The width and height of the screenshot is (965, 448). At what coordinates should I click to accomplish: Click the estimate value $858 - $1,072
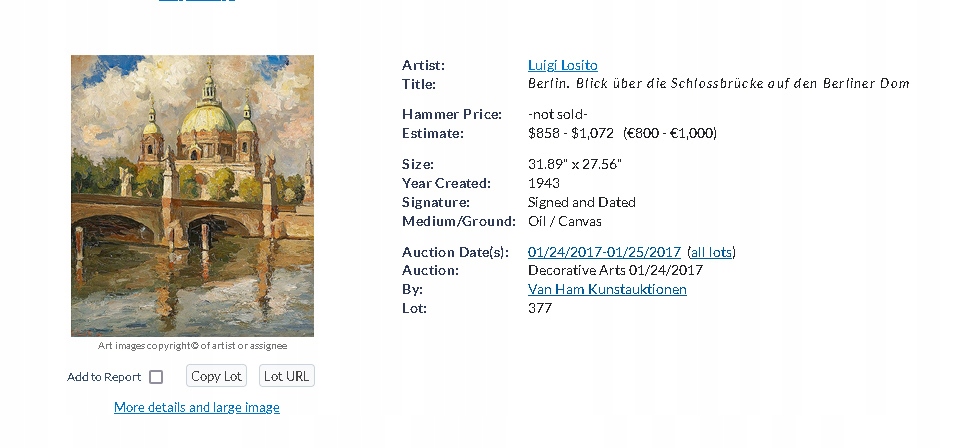point(570,133)
